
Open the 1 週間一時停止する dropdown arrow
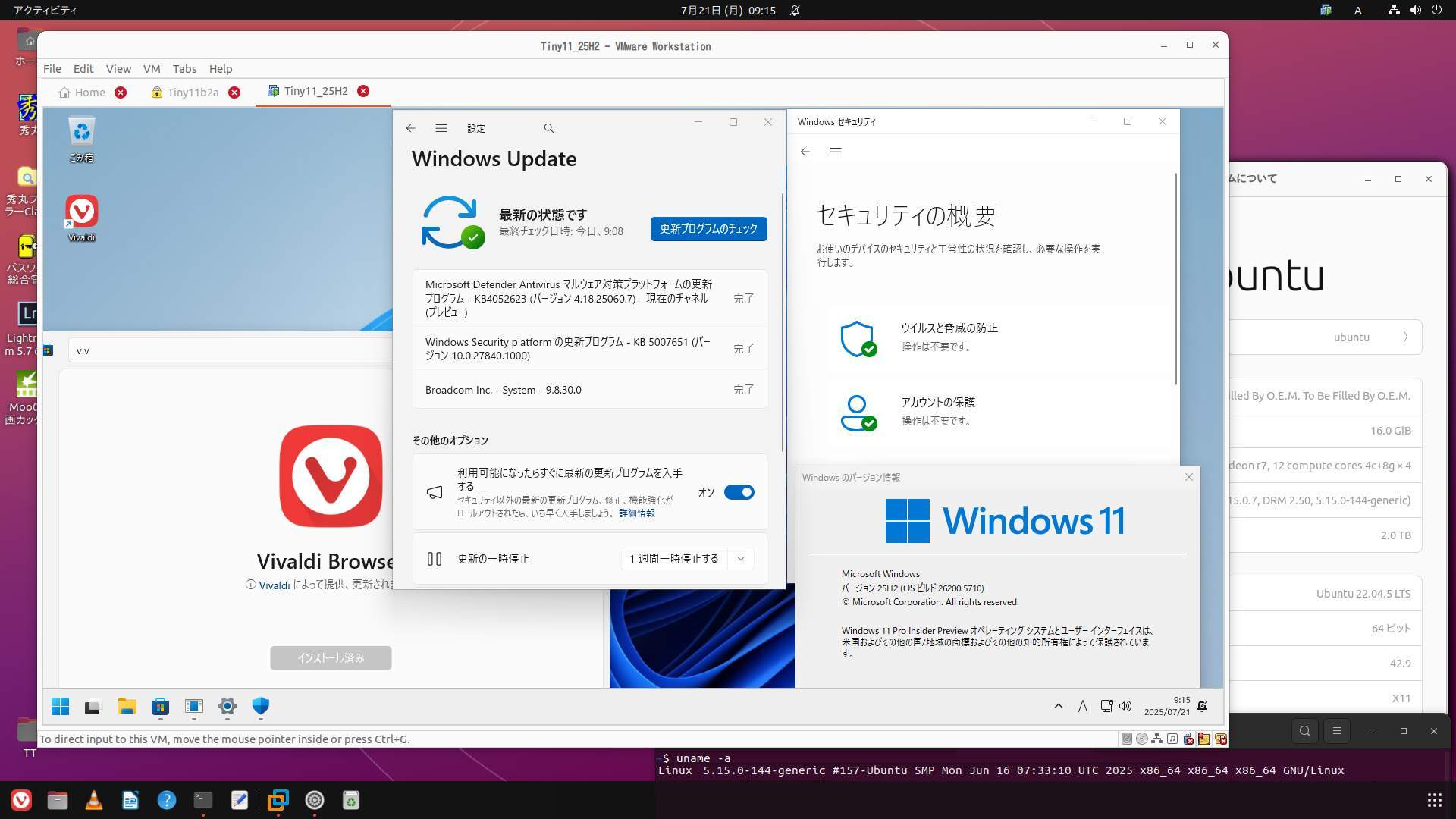point(741,559)
